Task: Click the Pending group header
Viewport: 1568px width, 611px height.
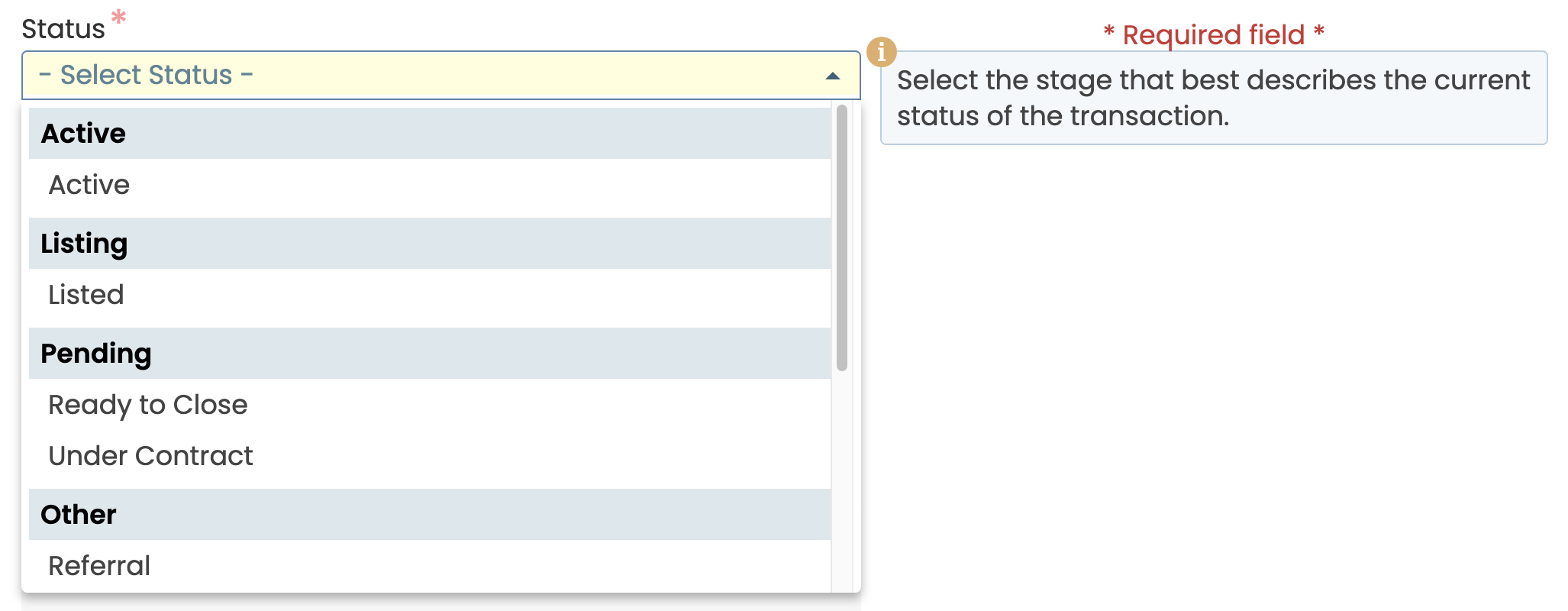Action: (96, 354)
